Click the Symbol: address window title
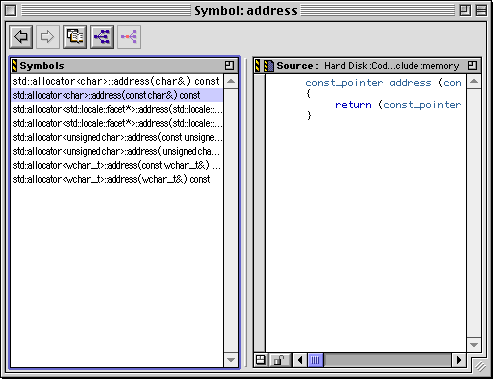Image resolution: width=493 pixels, height=379 pixels. 246,11
